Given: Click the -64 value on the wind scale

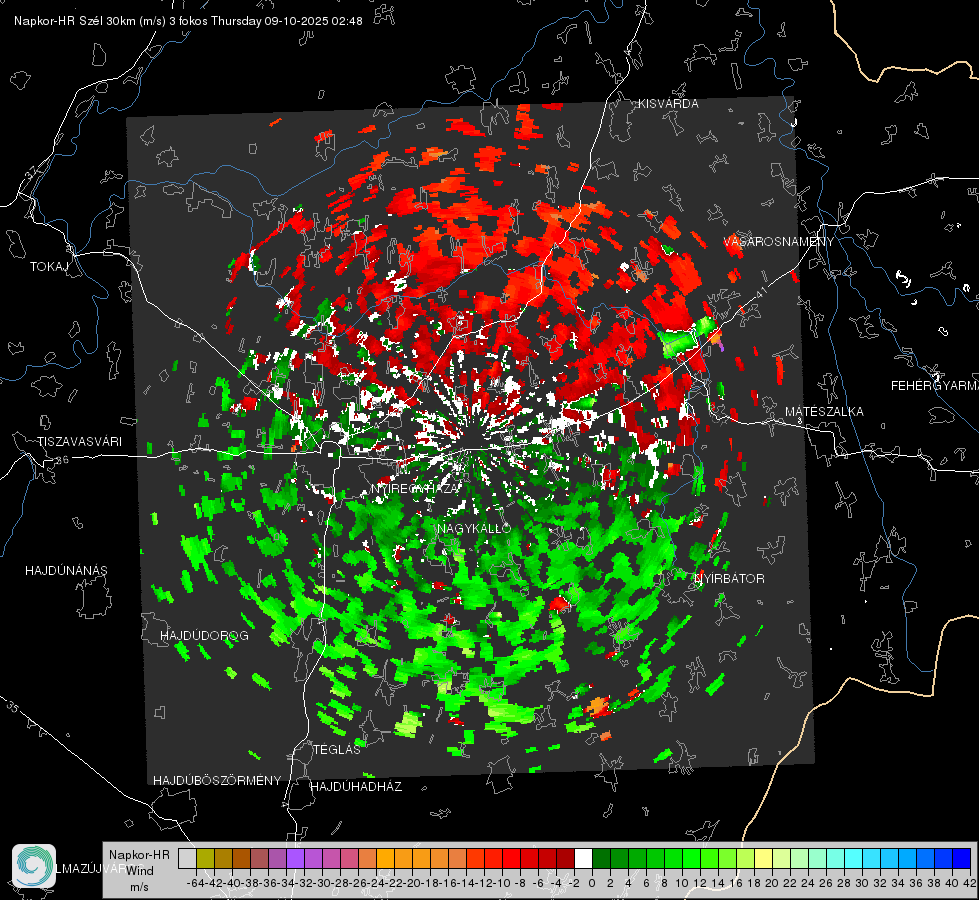Looking at the screenshot, I should (196, 883).
